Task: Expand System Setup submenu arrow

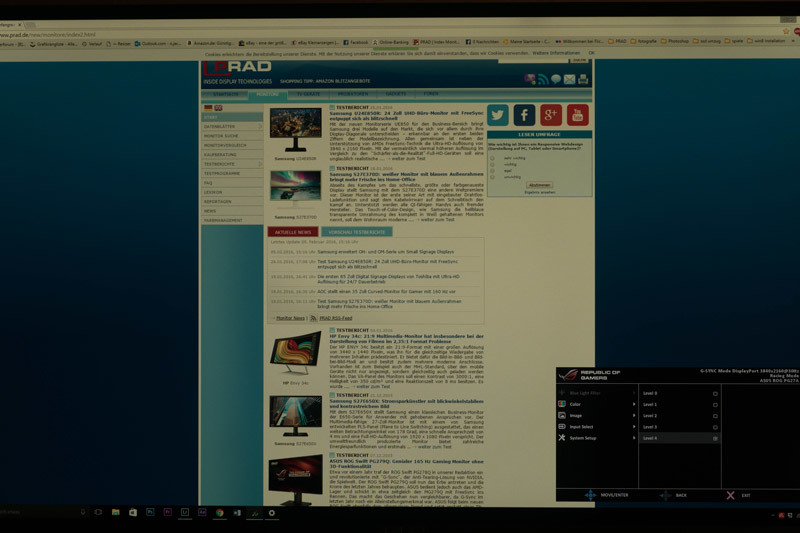Action: point(634,438)
